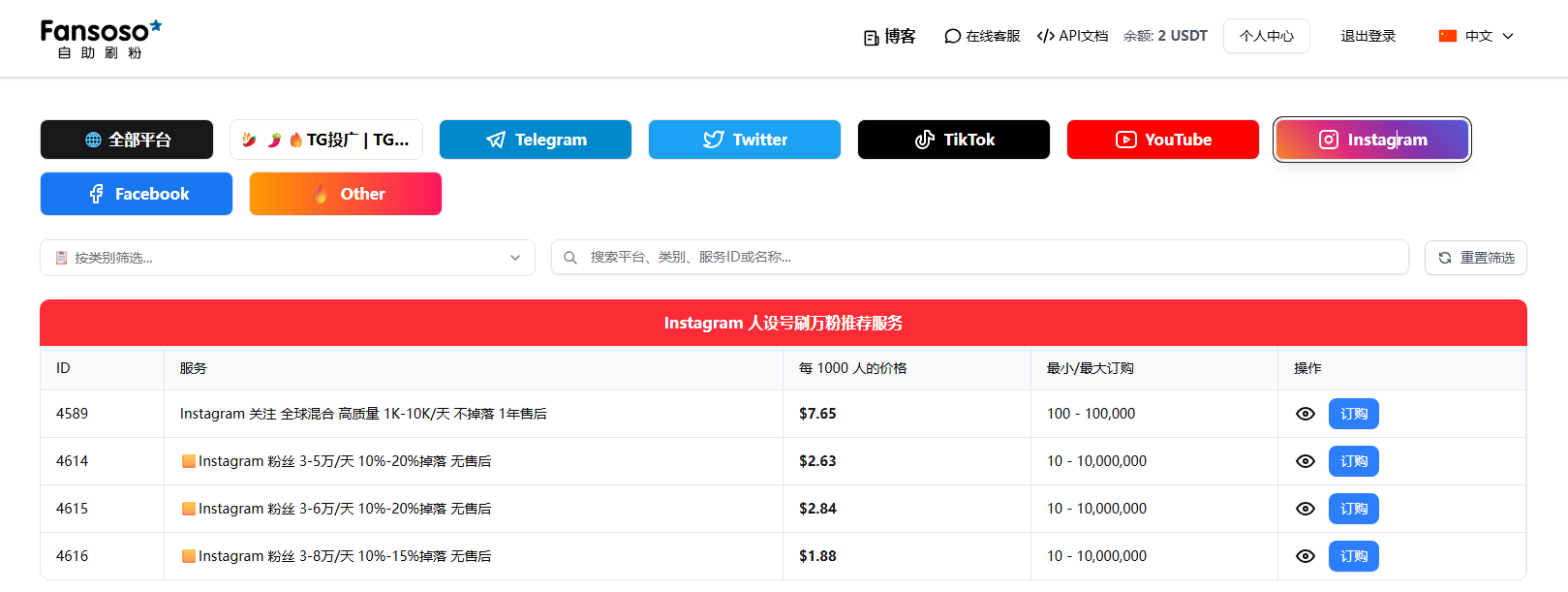Click the magnifier search icon

(570, 258)
